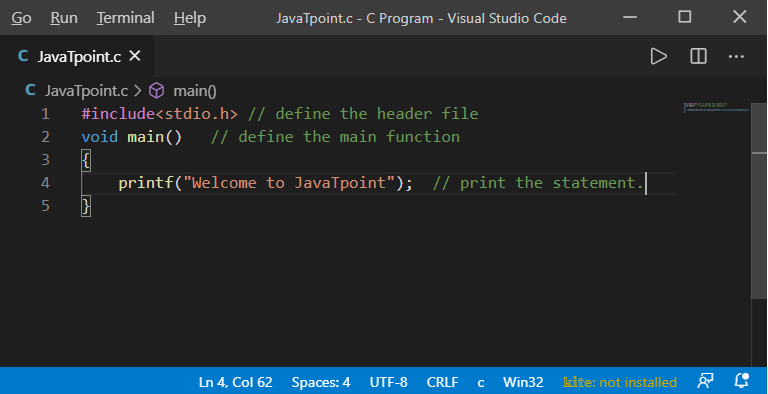Select language mode 'c' in status bar

481,382
